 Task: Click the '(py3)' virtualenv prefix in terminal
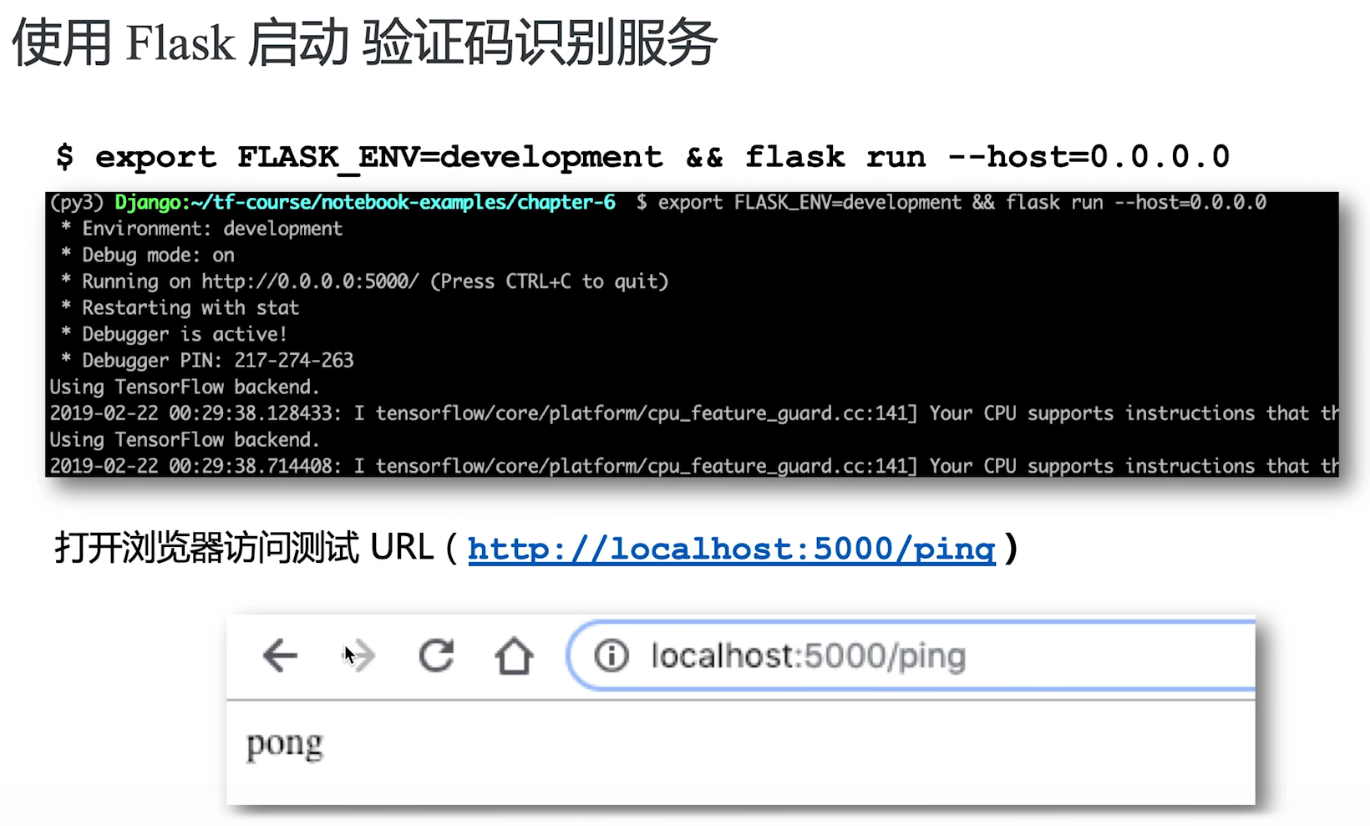(x=78, y=203)
